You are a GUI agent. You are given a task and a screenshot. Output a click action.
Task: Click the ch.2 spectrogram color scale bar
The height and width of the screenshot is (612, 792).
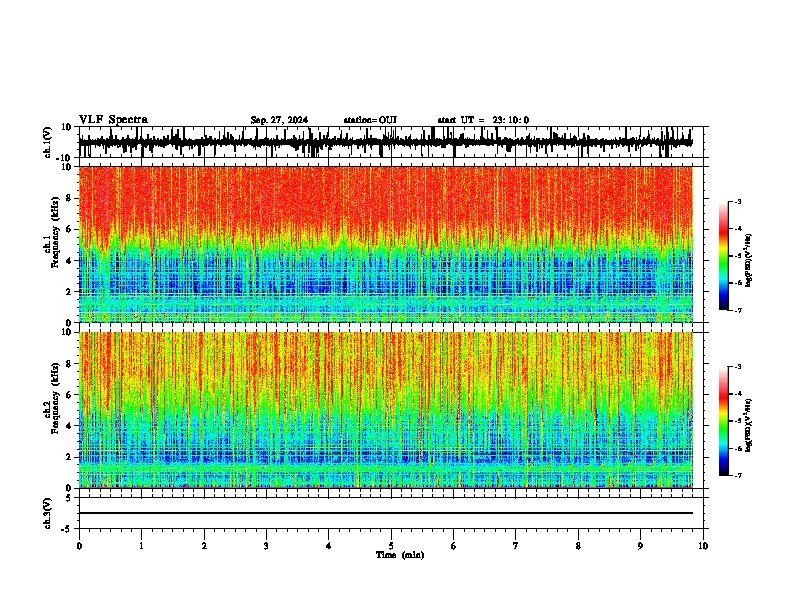click(723, 421)
